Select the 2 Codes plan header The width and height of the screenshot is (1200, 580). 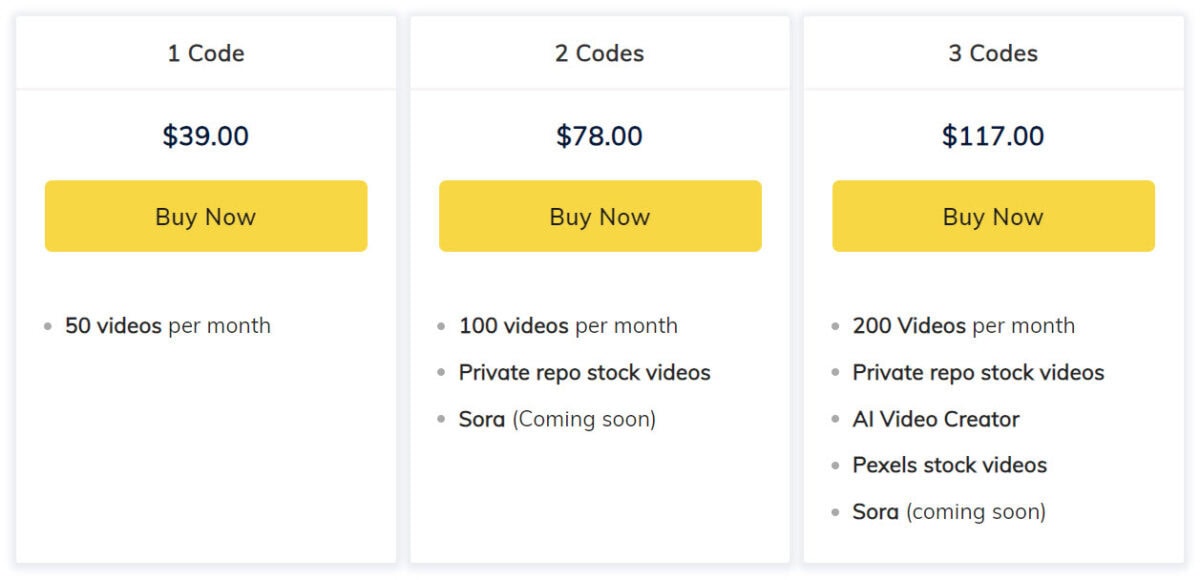(599, 54)
